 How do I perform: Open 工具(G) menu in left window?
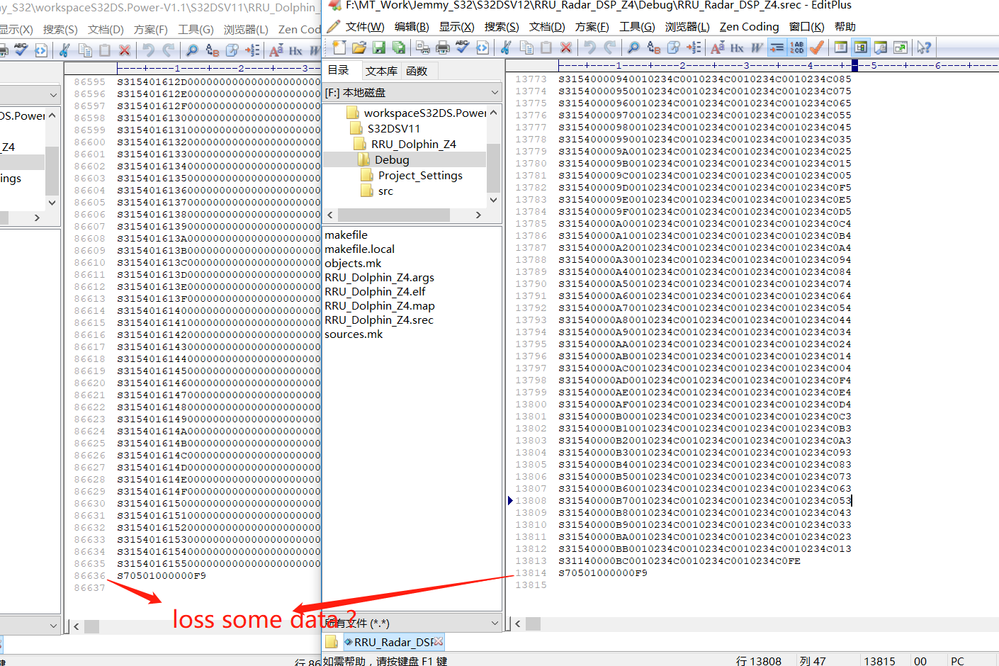click(x=196, y=29)
